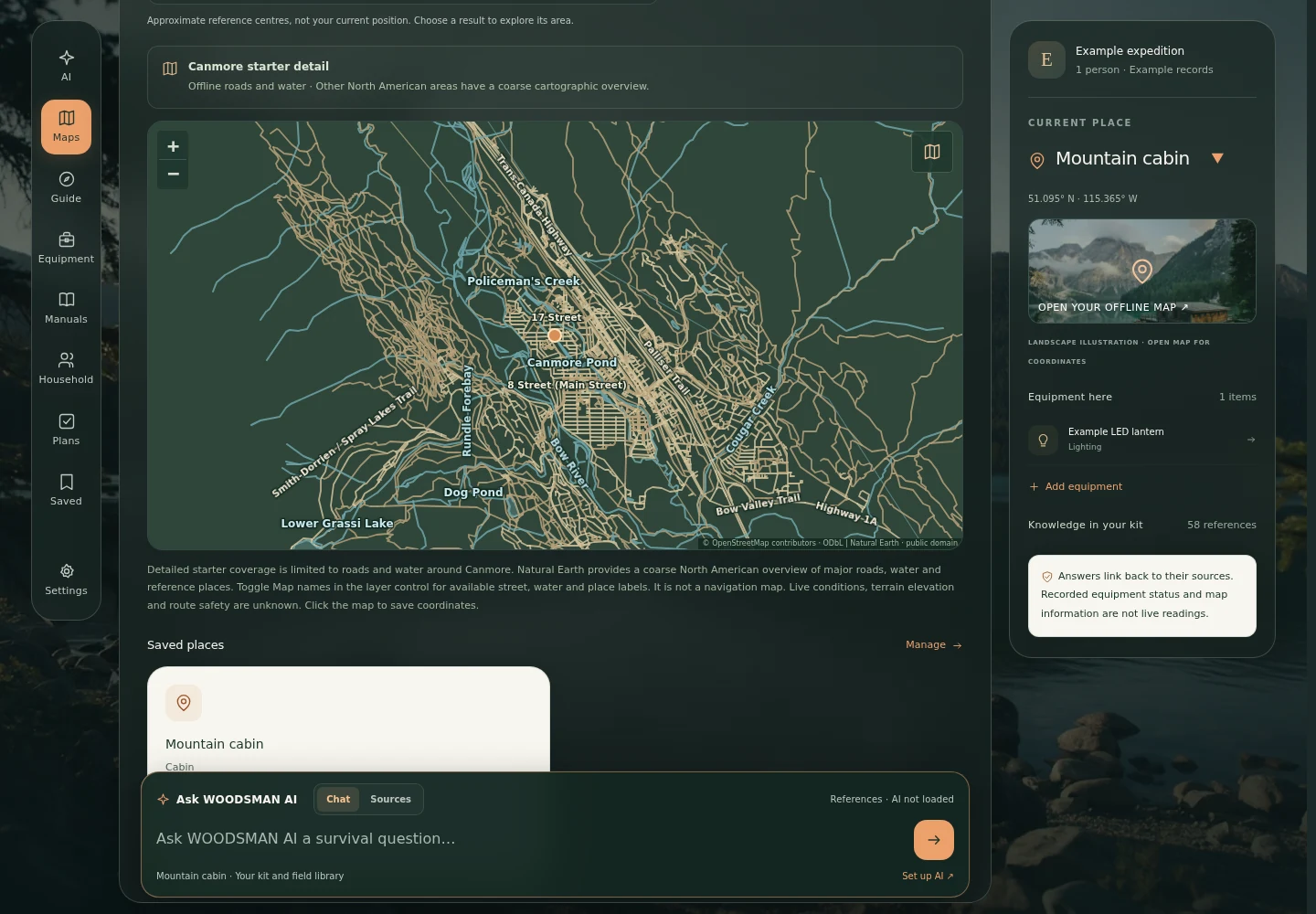Click the 58 references text
The image size is (1316, 914).
point(1221,525)
